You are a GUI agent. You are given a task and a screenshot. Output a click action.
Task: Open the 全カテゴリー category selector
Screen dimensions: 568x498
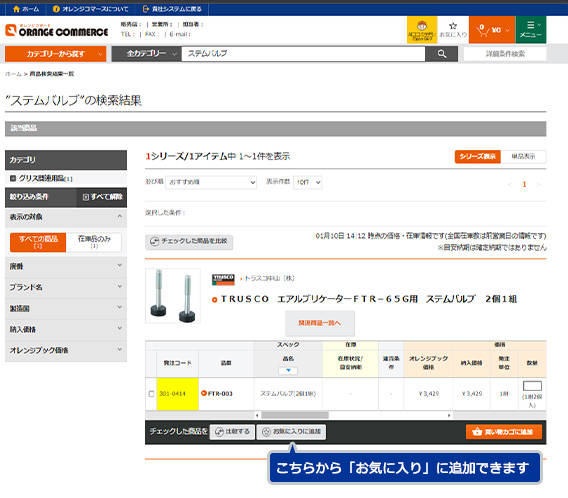[146, 54]
